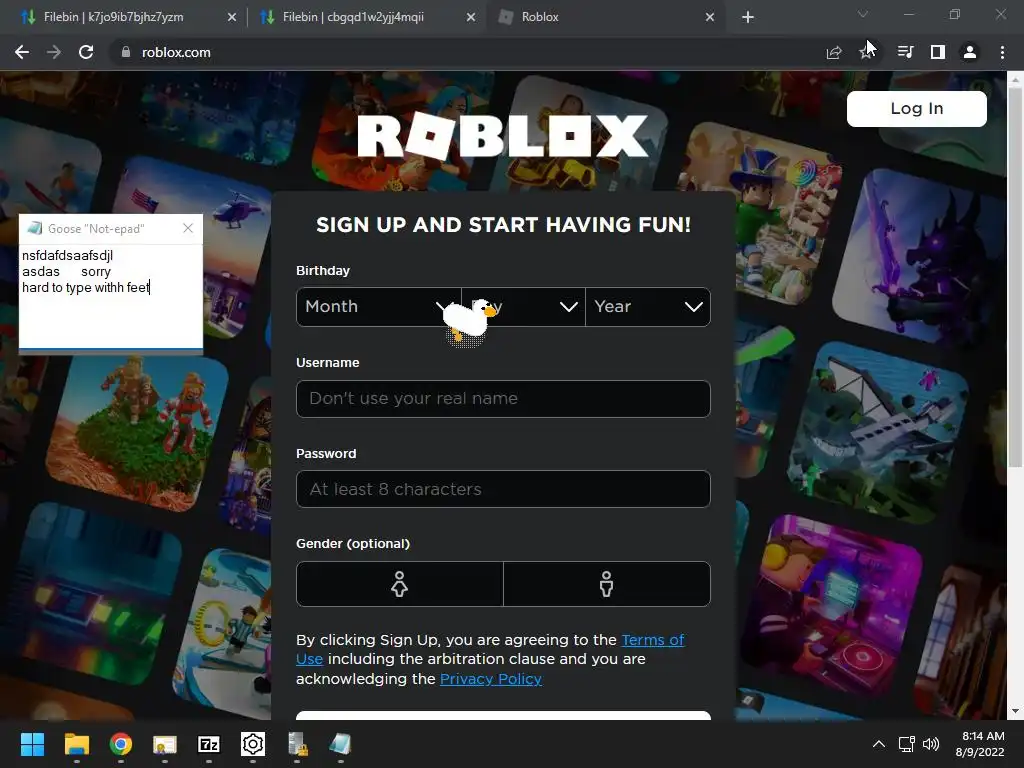Open the volume tray icon
This screenshot has height=768, width=1024.
pyautogui.click(x=931, y=744)
